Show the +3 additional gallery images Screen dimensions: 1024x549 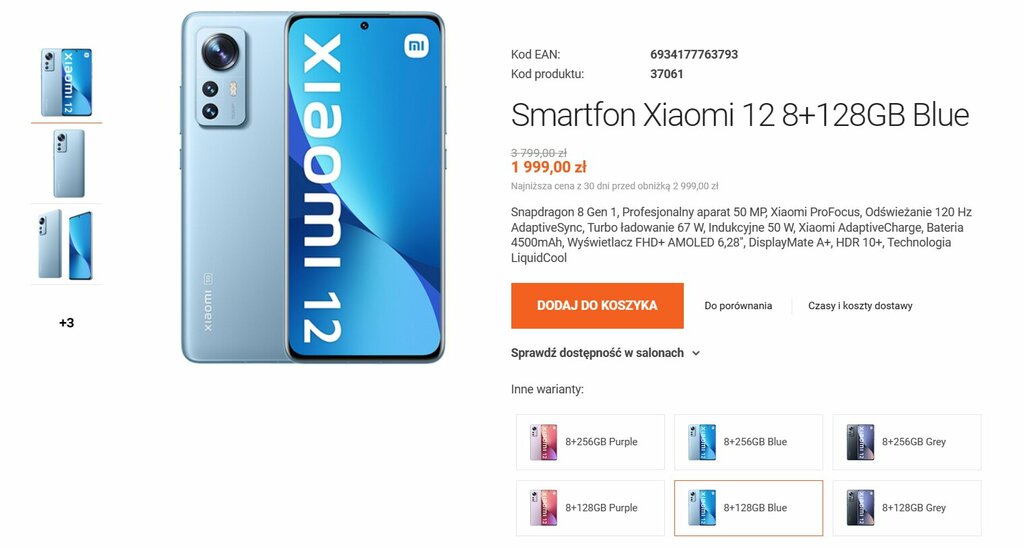tap(67, 322)
